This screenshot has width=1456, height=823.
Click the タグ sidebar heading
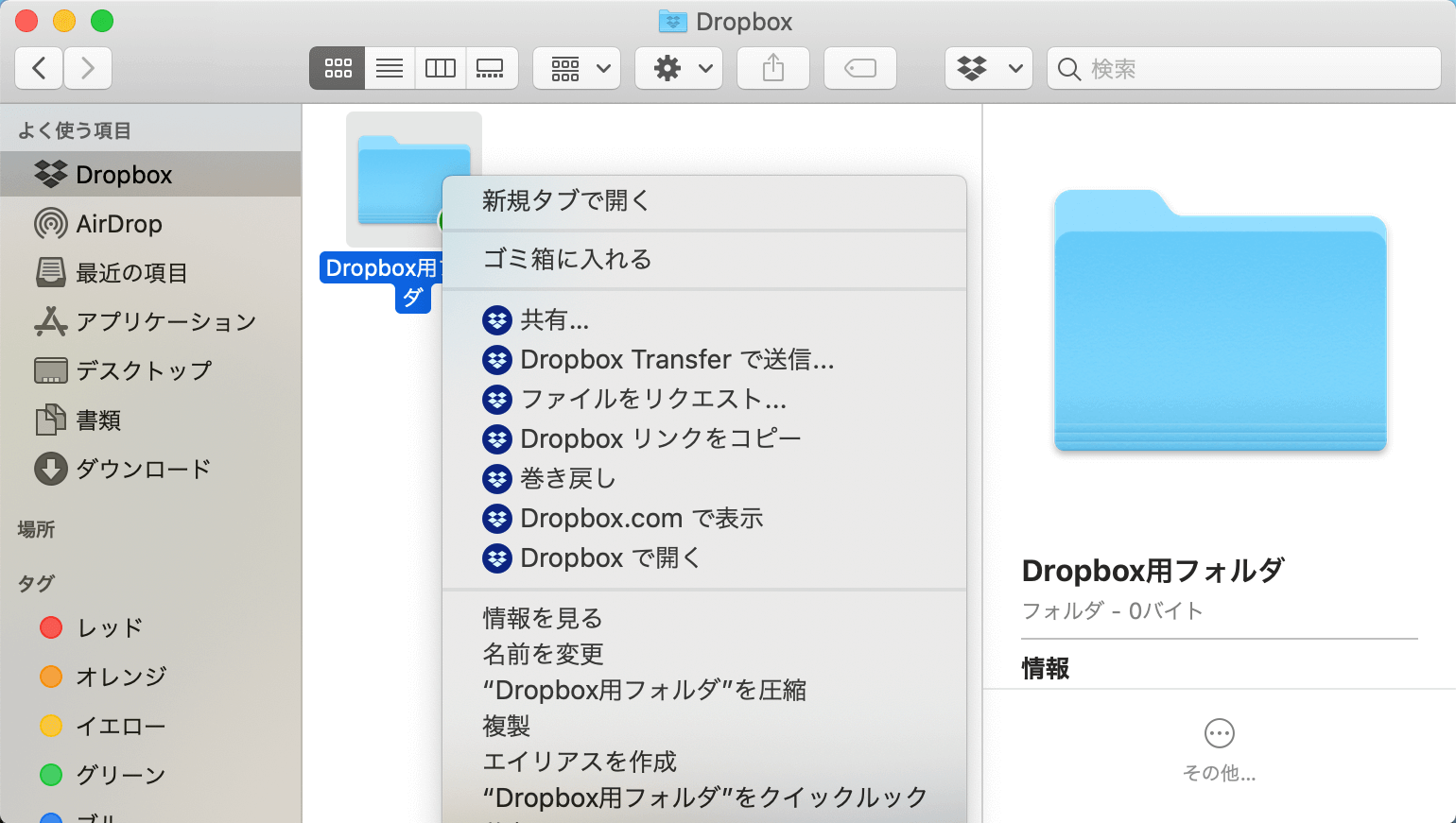click(36, 584)
